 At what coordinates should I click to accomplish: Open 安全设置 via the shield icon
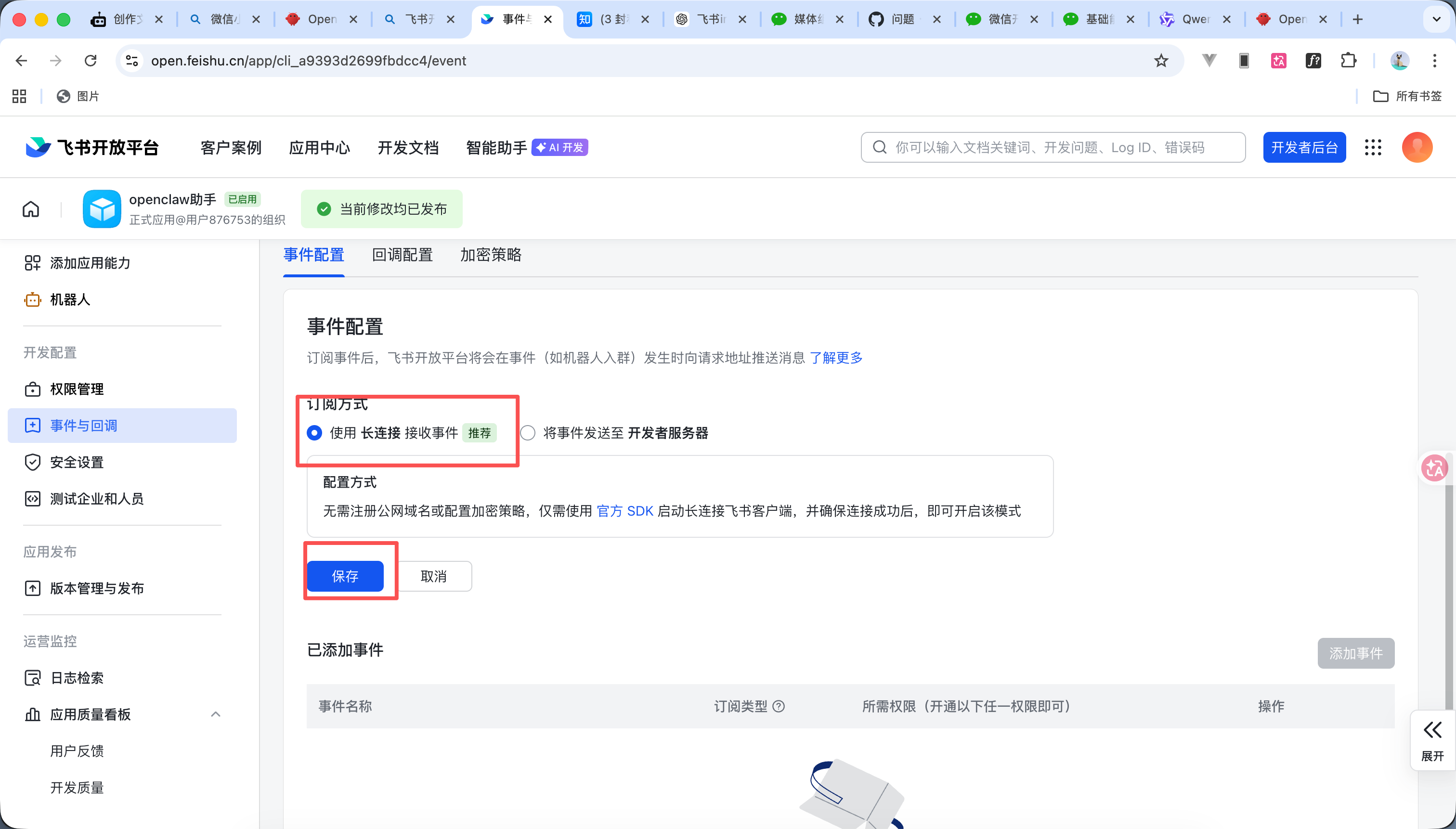click(32, 462)
